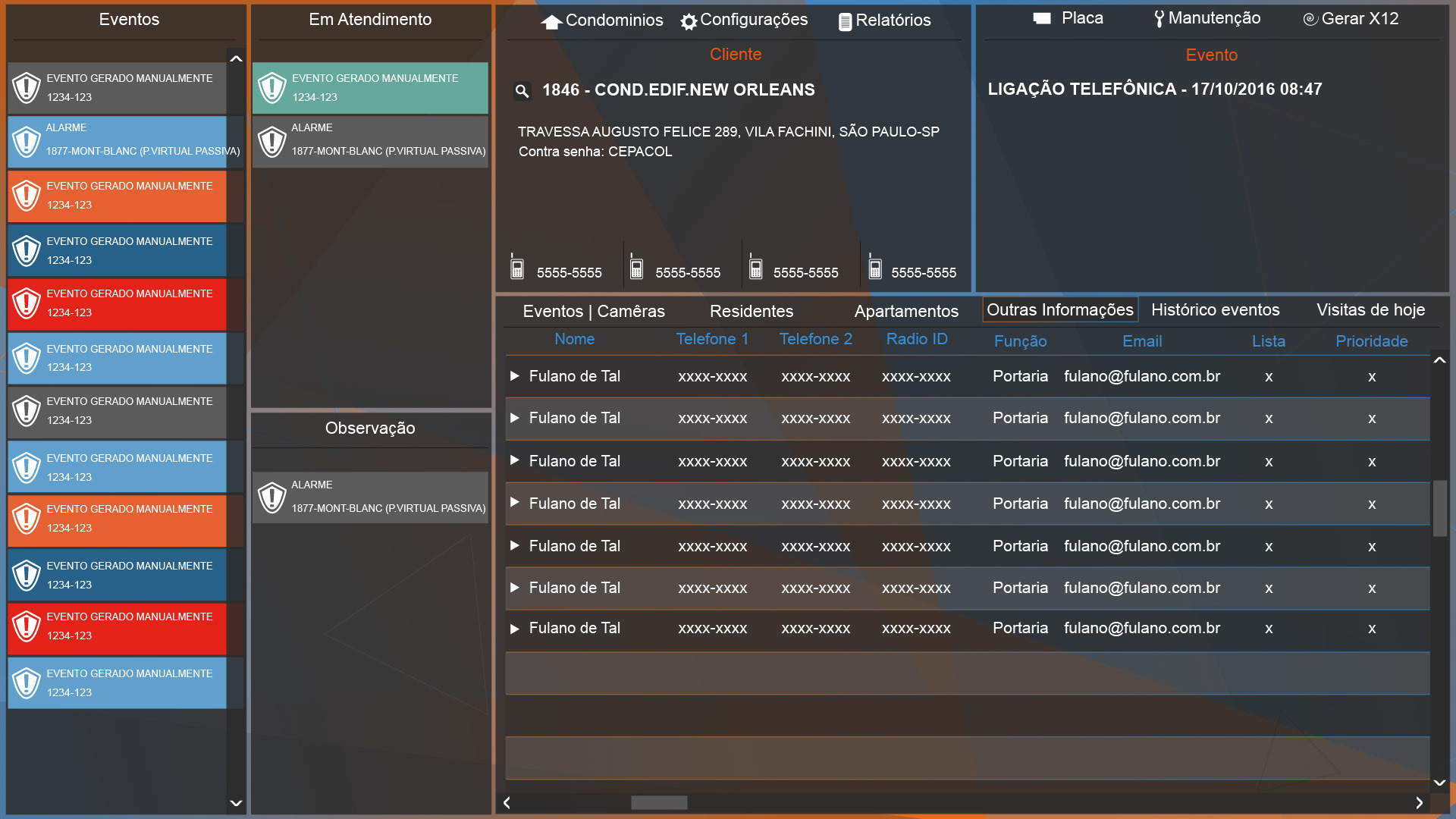Click table vertical scroll up arrow
This screenshot has width=1456, height=819.
[1439, 360]
